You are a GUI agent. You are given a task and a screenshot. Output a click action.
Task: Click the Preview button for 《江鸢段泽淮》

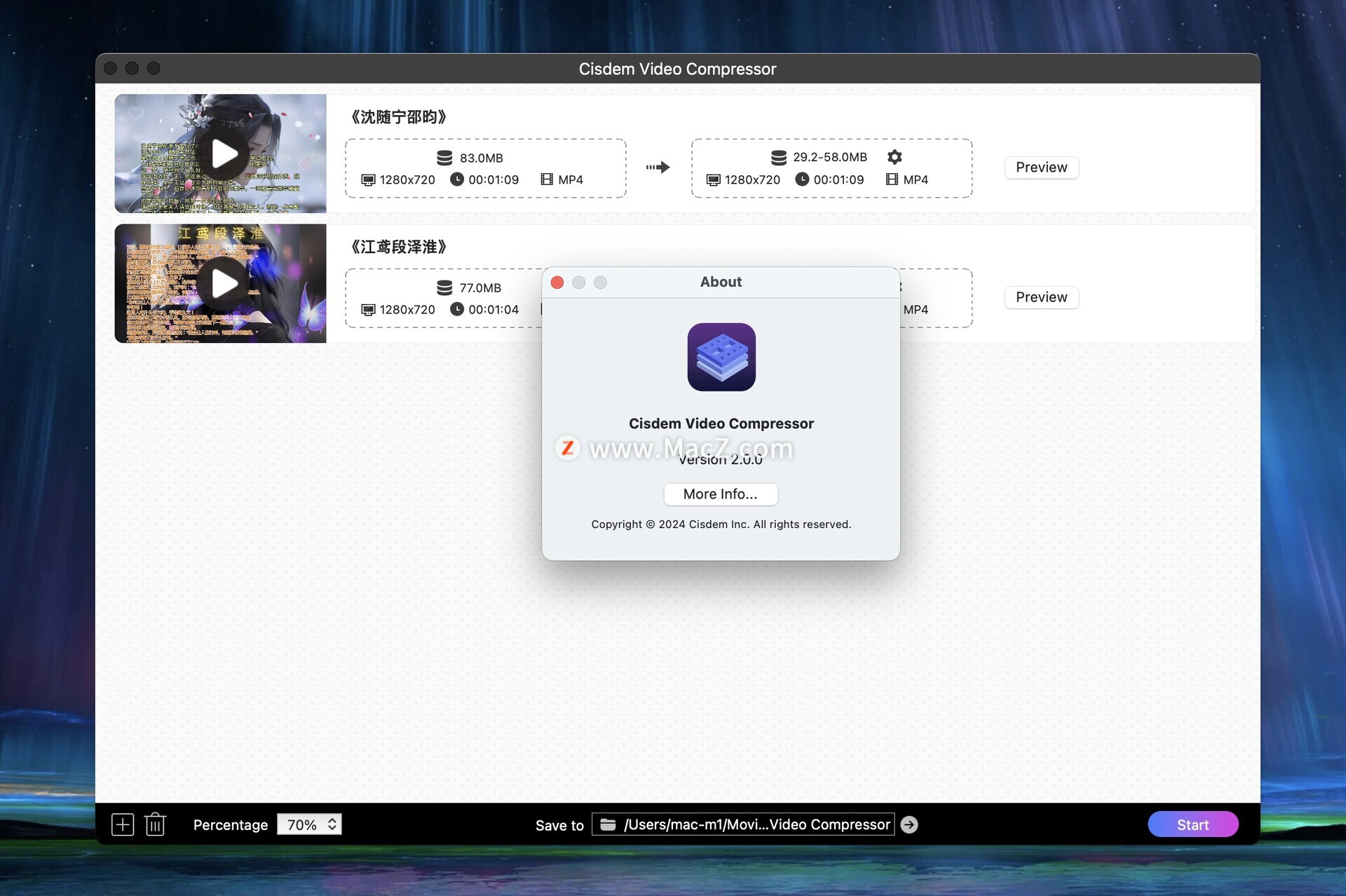pyautogui.click(x=1041, y=297)
